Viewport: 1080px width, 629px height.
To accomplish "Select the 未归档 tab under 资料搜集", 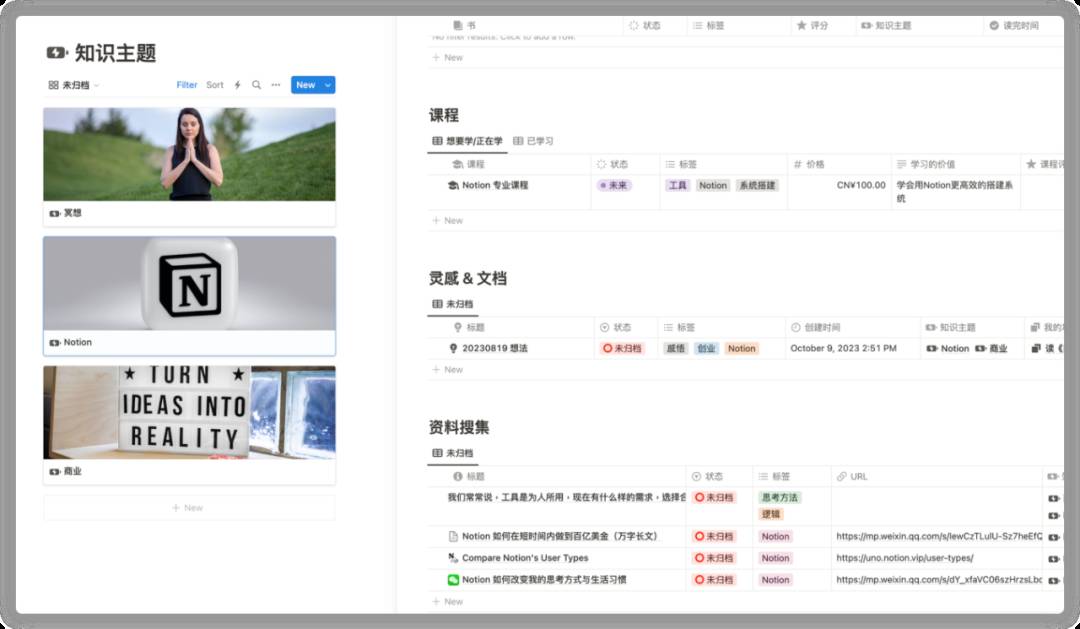I will [453, 453].
